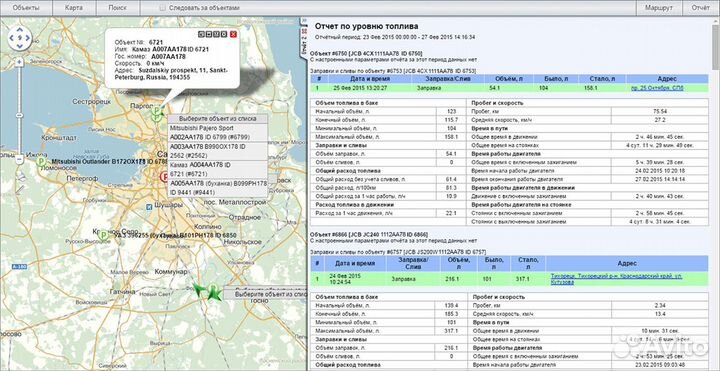The height and width of the screenshot is (371, 720).
Task: Open the Объекты menu
Action: 26,8
